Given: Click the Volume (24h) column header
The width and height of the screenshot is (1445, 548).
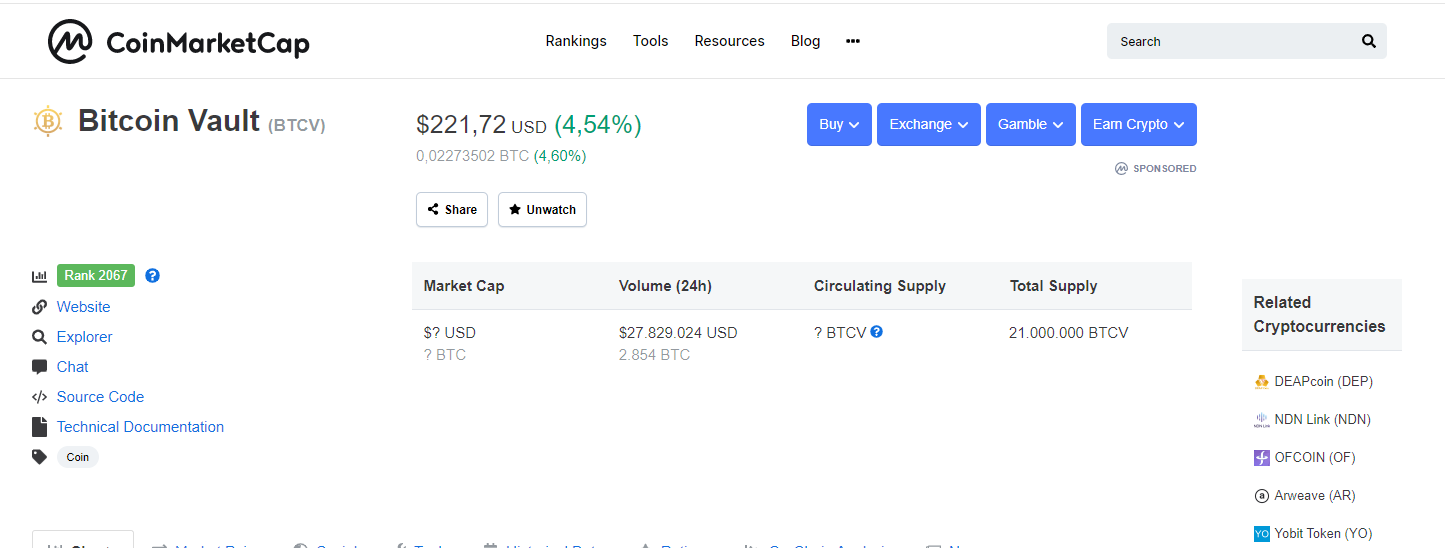Looking at the screenshot, I should point(665,286).
